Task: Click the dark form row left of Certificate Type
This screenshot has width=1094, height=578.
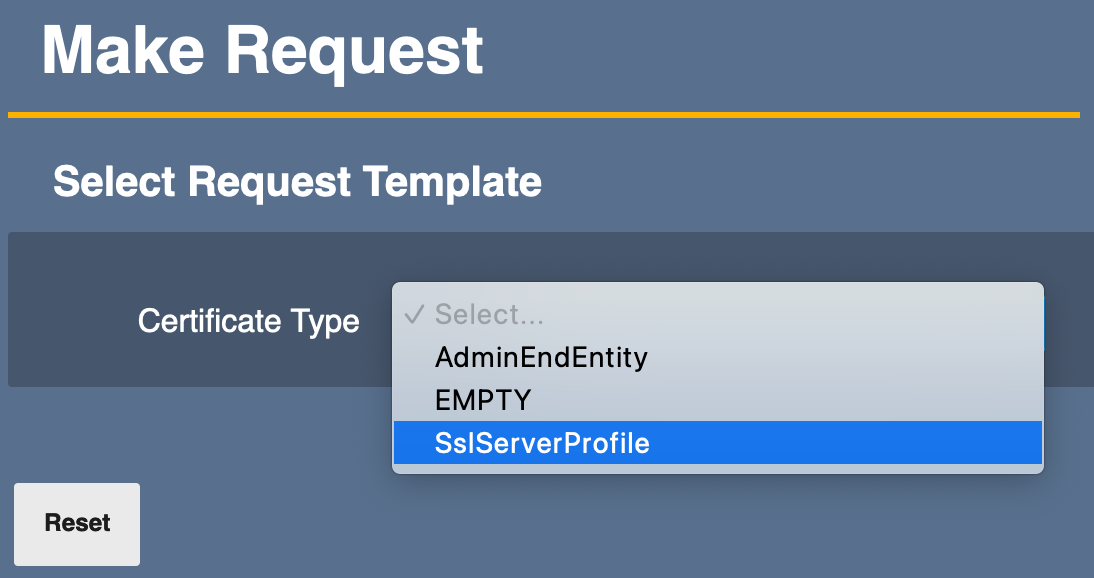Action: point(70,321)
